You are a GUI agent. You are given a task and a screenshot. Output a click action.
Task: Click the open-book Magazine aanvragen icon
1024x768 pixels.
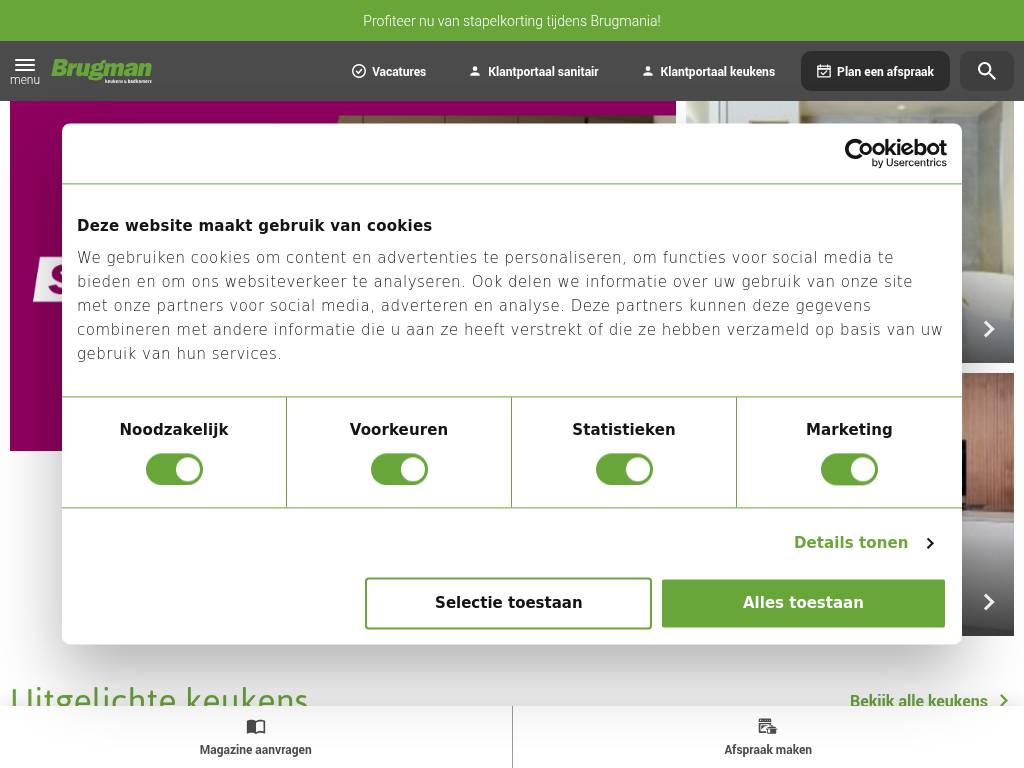tap(256, 727)
